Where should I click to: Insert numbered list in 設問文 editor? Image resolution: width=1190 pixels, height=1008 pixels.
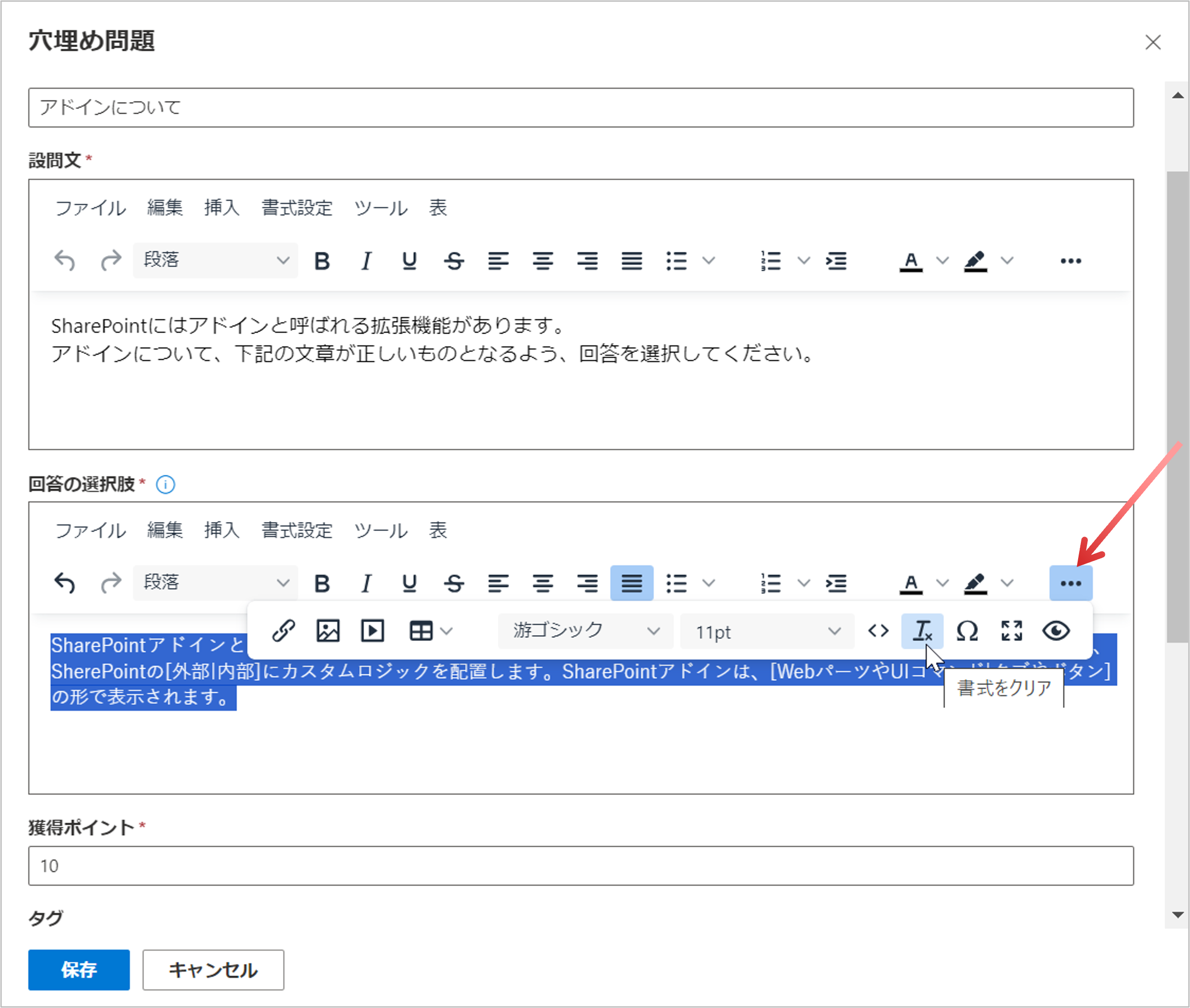pos(771,261)
